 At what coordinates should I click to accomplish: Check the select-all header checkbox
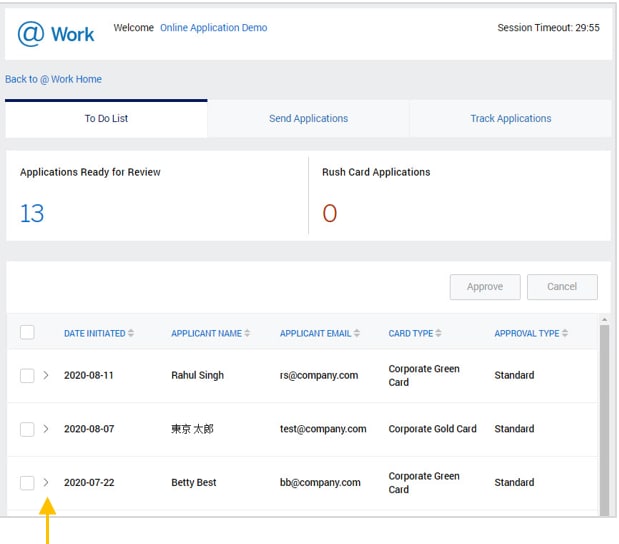tap(27, 333)
